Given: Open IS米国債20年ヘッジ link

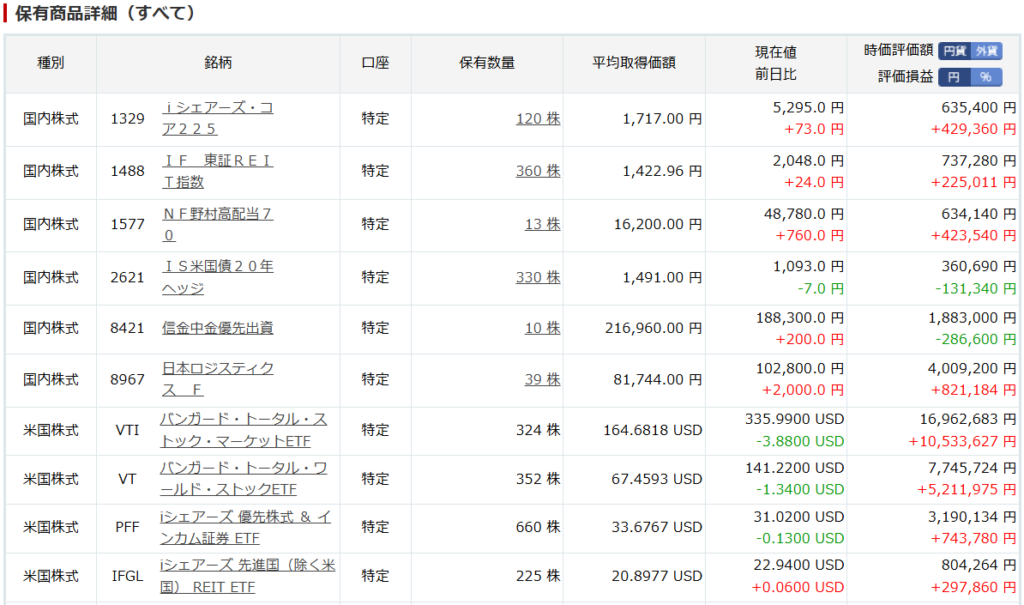Looking at the screenshot, I should coord(218,267).
